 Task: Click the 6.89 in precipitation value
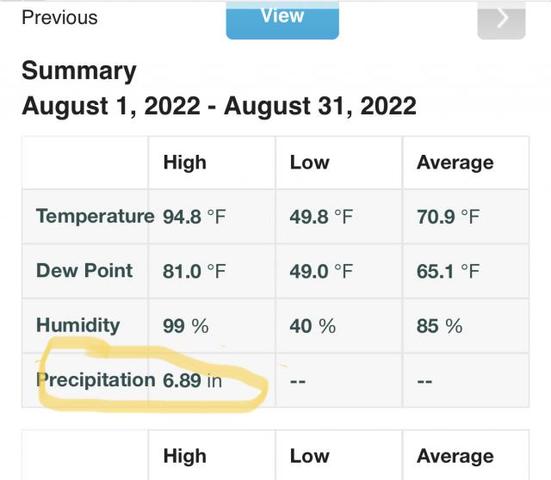pyautogui.click(x=192, y=381)
